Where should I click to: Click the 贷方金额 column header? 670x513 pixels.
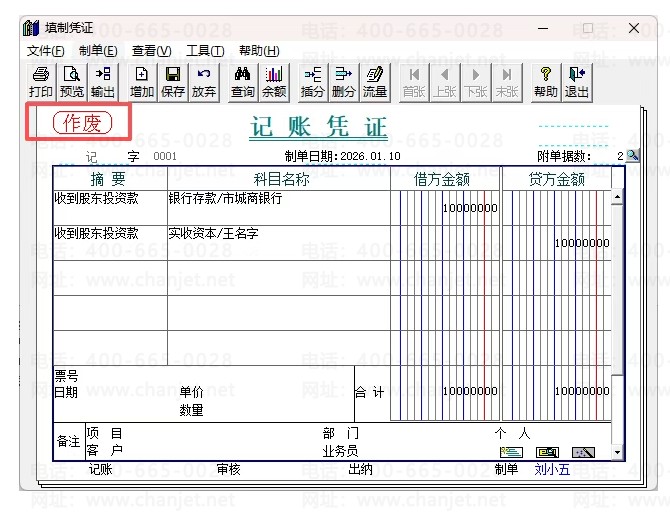[556, 179]
